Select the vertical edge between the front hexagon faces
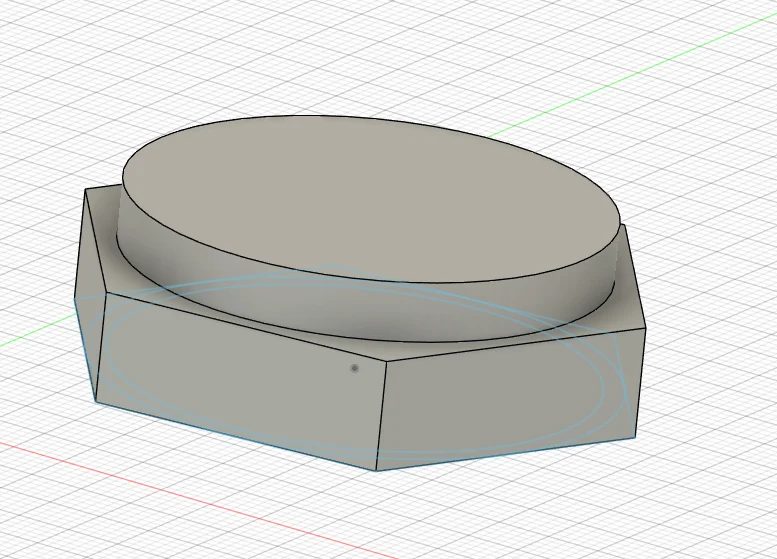 382,415
